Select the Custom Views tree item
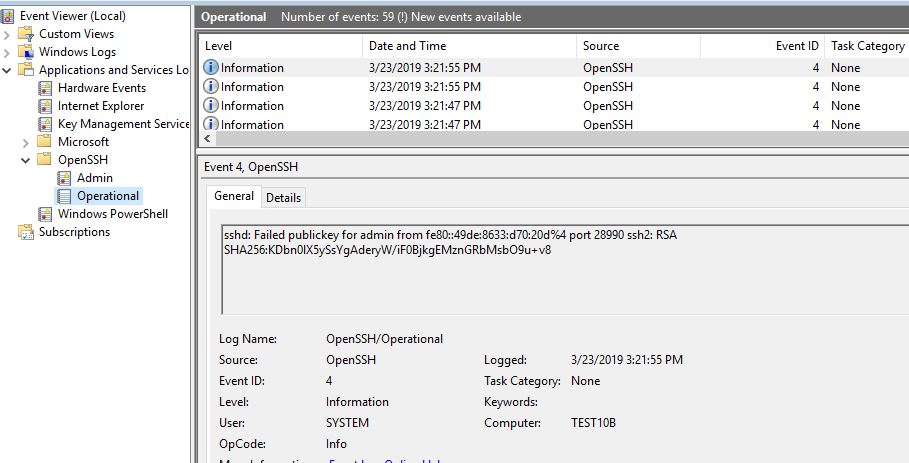Image resolution: width=909 pixels, height=463 pixels. [x=77, y=34]
